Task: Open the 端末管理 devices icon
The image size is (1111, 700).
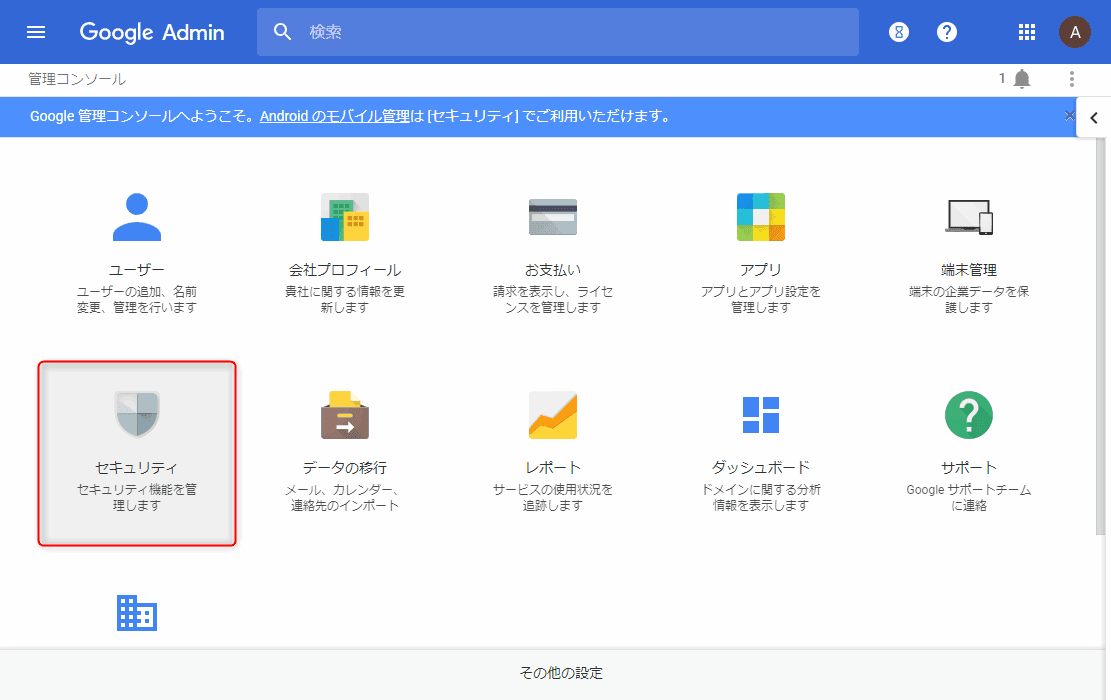Action: click(969, 217)
